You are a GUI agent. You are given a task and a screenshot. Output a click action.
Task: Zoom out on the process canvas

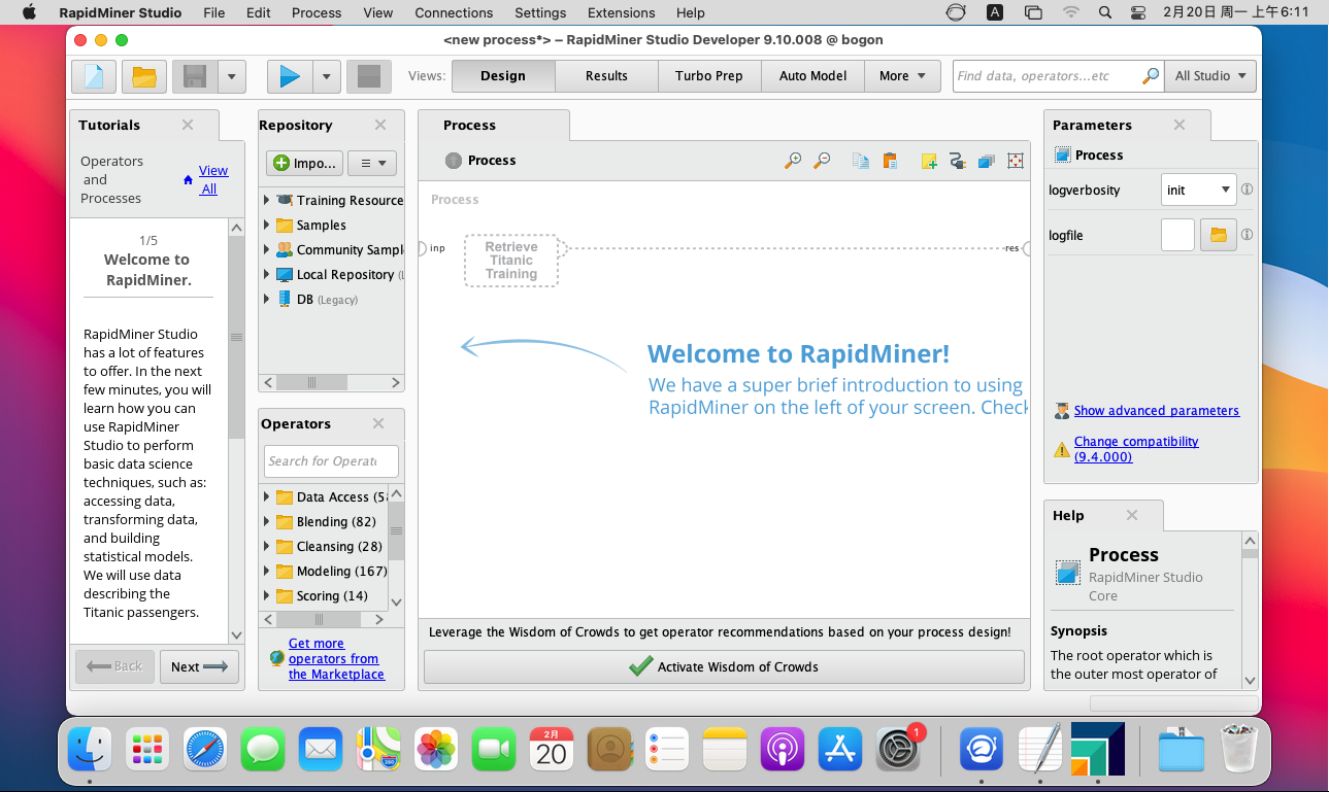pyautogui.click(x=822, y=160)
